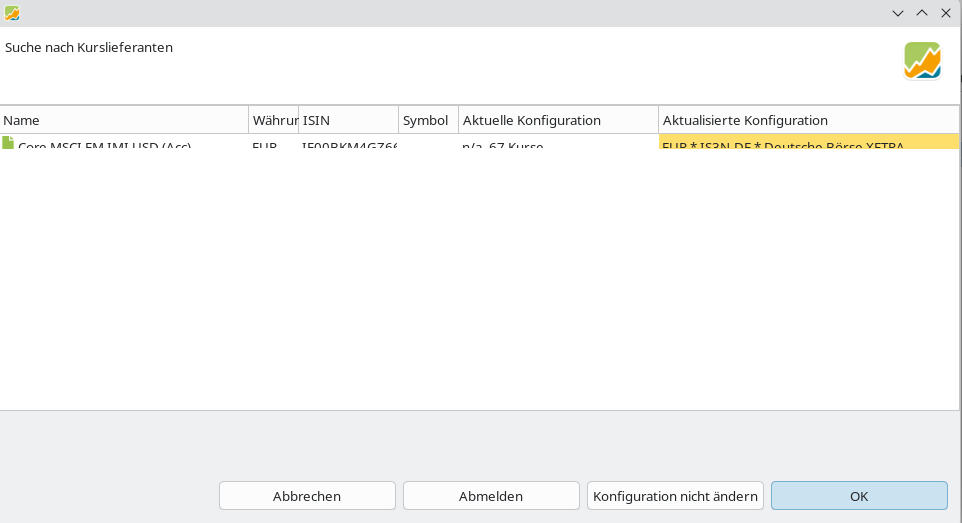962x523 pixels.
Task: Click the application icon in the title bar
Action: pyautogui.click(x=12, y=13)
